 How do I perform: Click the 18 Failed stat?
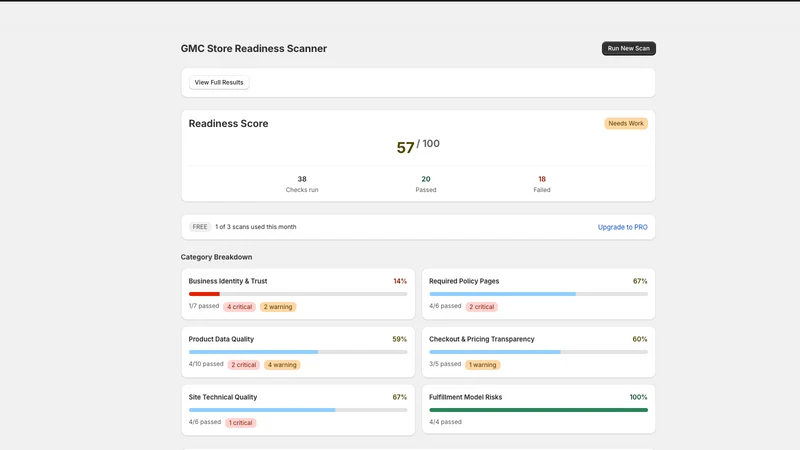(542, 184)
